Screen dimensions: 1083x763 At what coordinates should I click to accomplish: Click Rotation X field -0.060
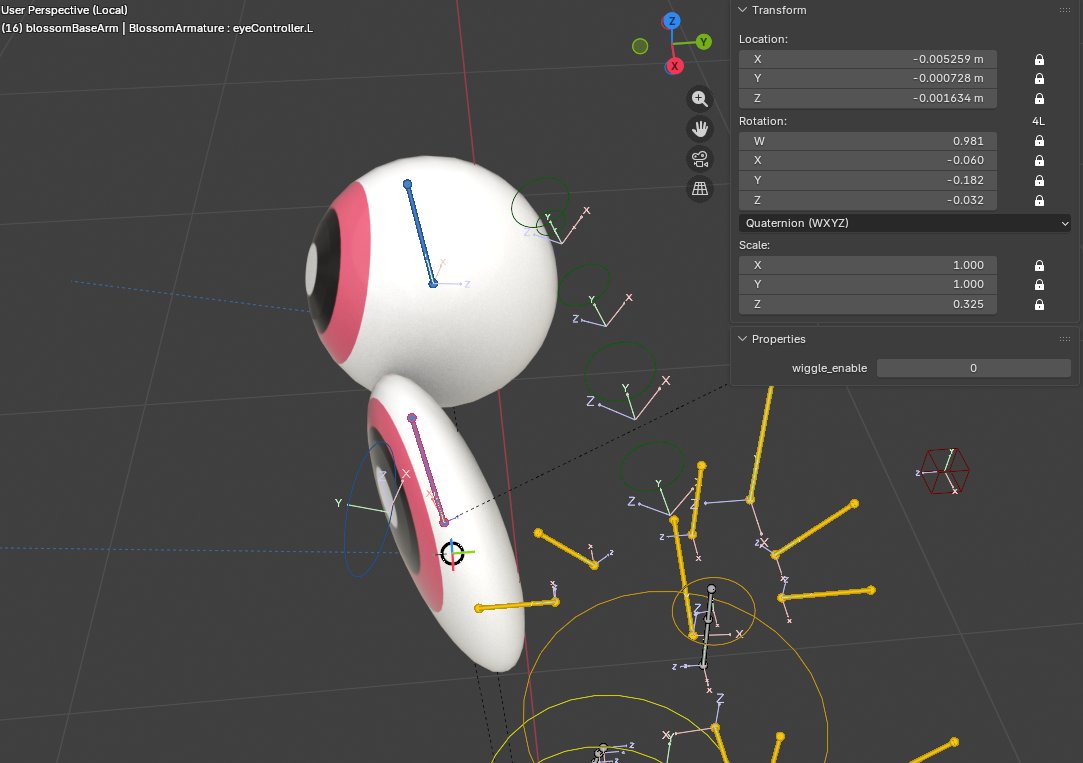pyautogui.click(x=868, y=160)
